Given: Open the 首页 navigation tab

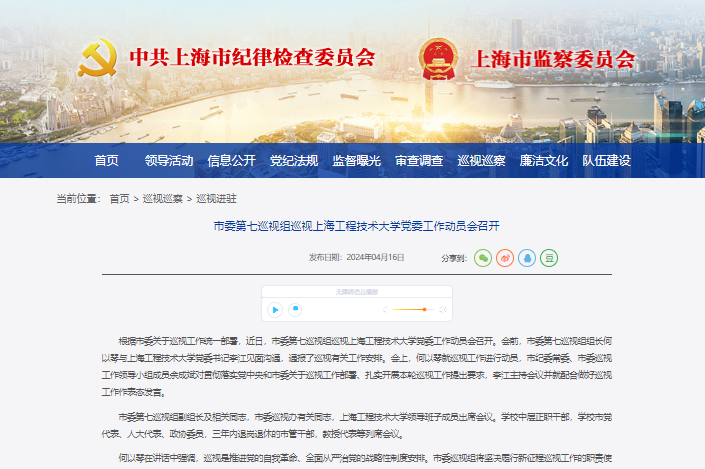Looking at the screenshot, I should 106,160.
